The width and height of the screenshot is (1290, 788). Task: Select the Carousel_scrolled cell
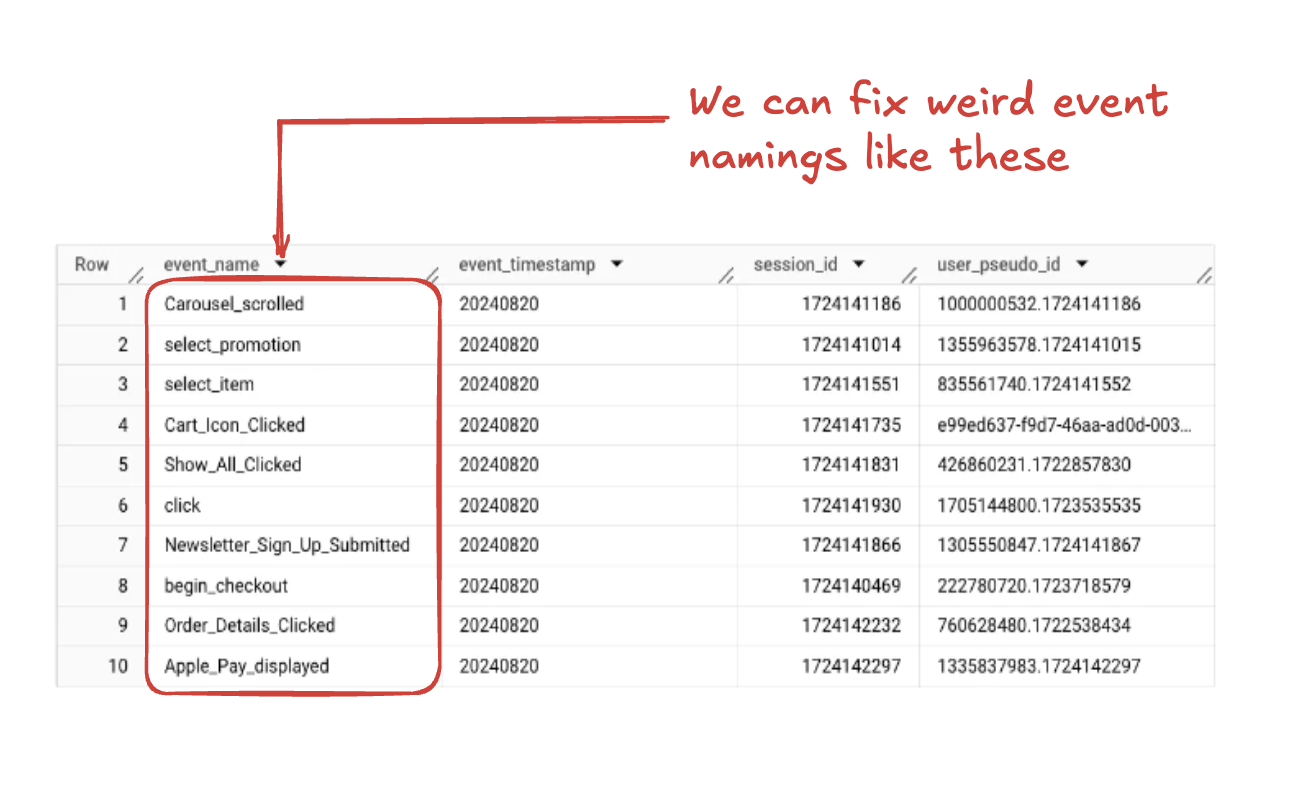pyautogui.click(x=234, y=304)
